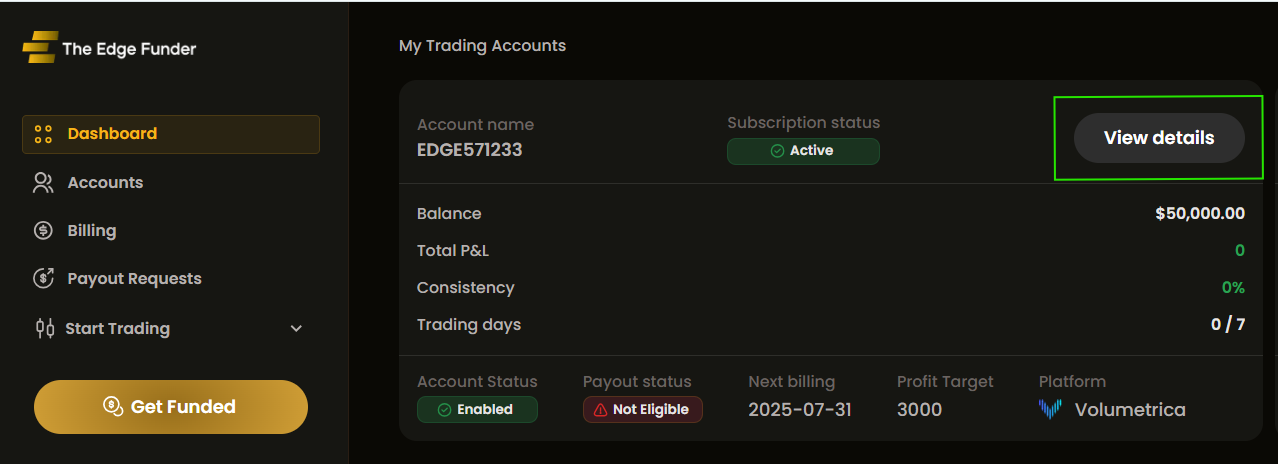Open View details for EDGE571233

coord(1159,138)
